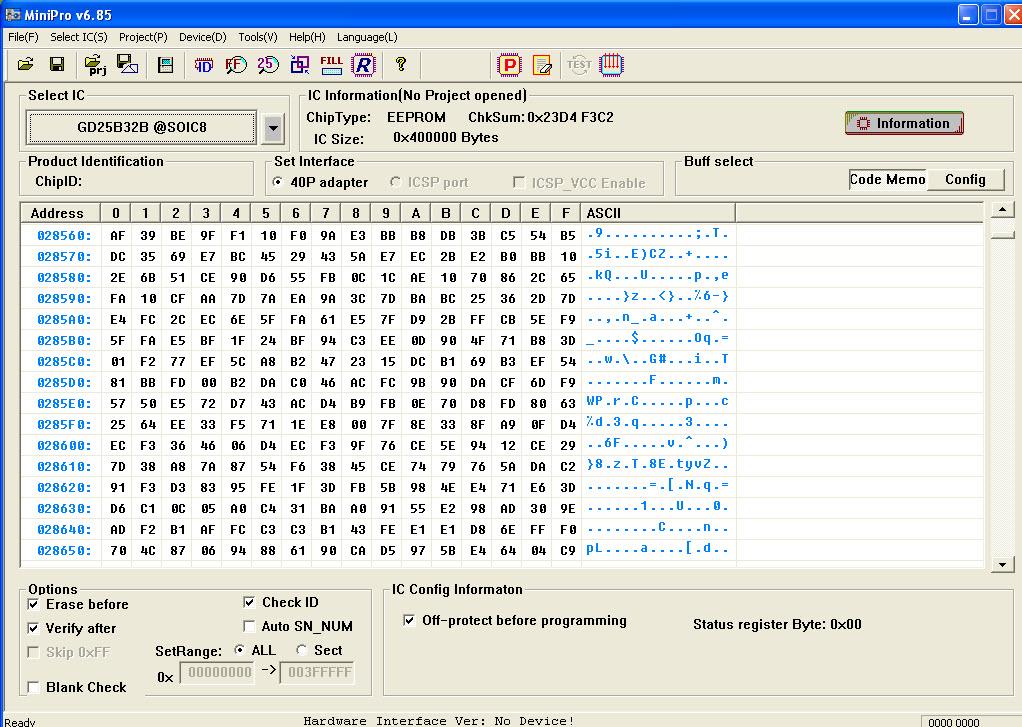The width and height of the screenshot is (1022, 727).
Task: Click the 25 flash detect magnifier icon
Action: point(268,65)
